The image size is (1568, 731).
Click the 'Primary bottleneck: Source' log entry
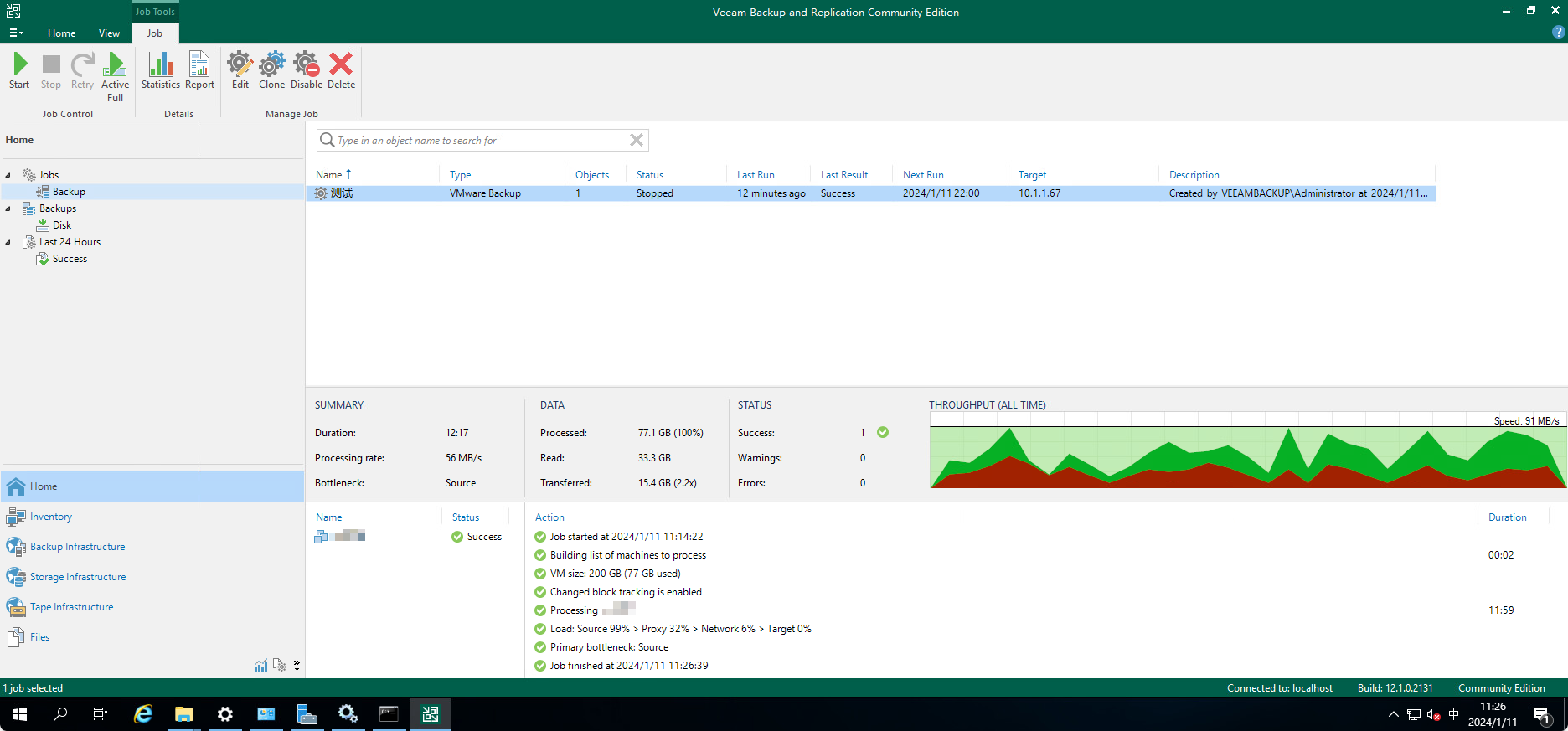(x=609, y=647)
